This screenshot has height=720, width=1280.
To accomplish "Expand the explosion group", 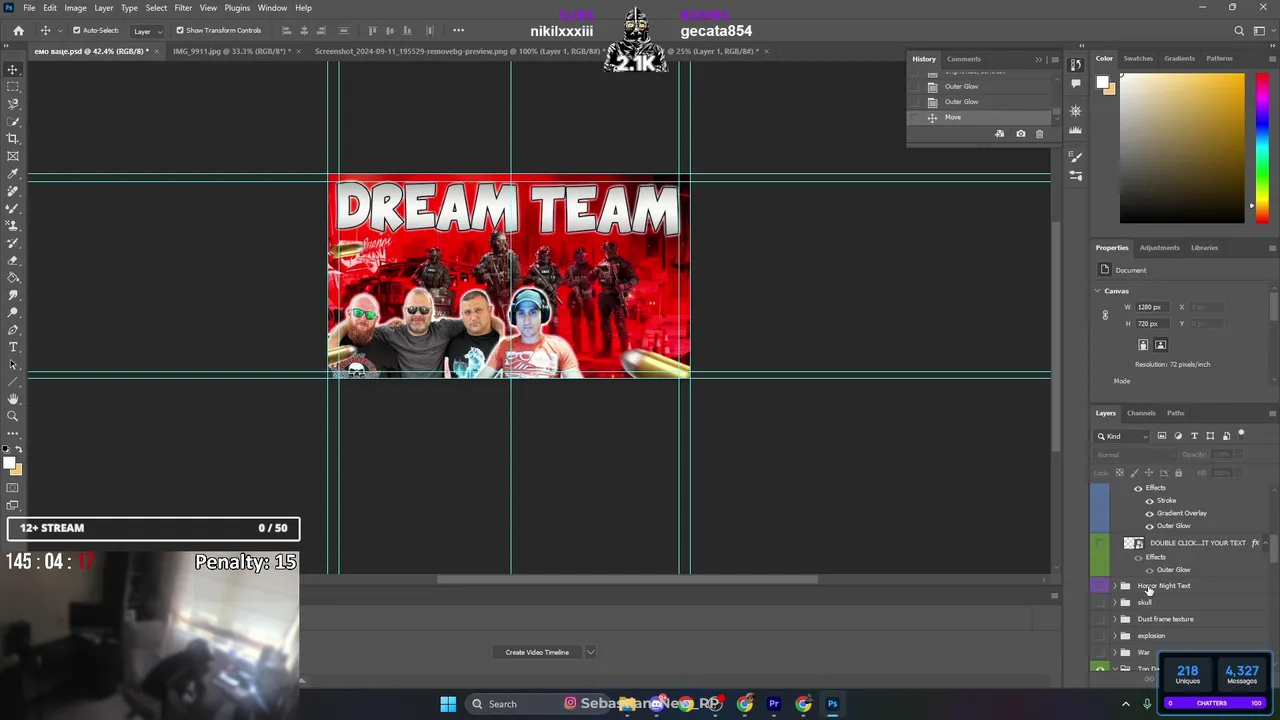I will [1115, 636].
